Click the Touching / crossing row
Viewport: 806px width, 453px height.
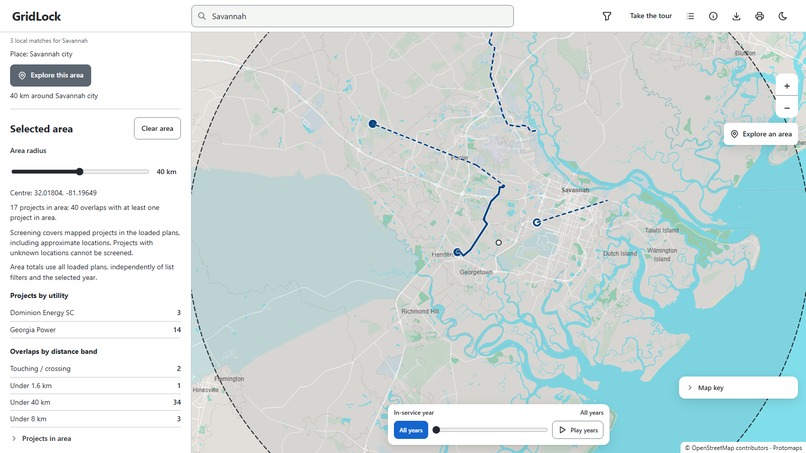[95, 369]
